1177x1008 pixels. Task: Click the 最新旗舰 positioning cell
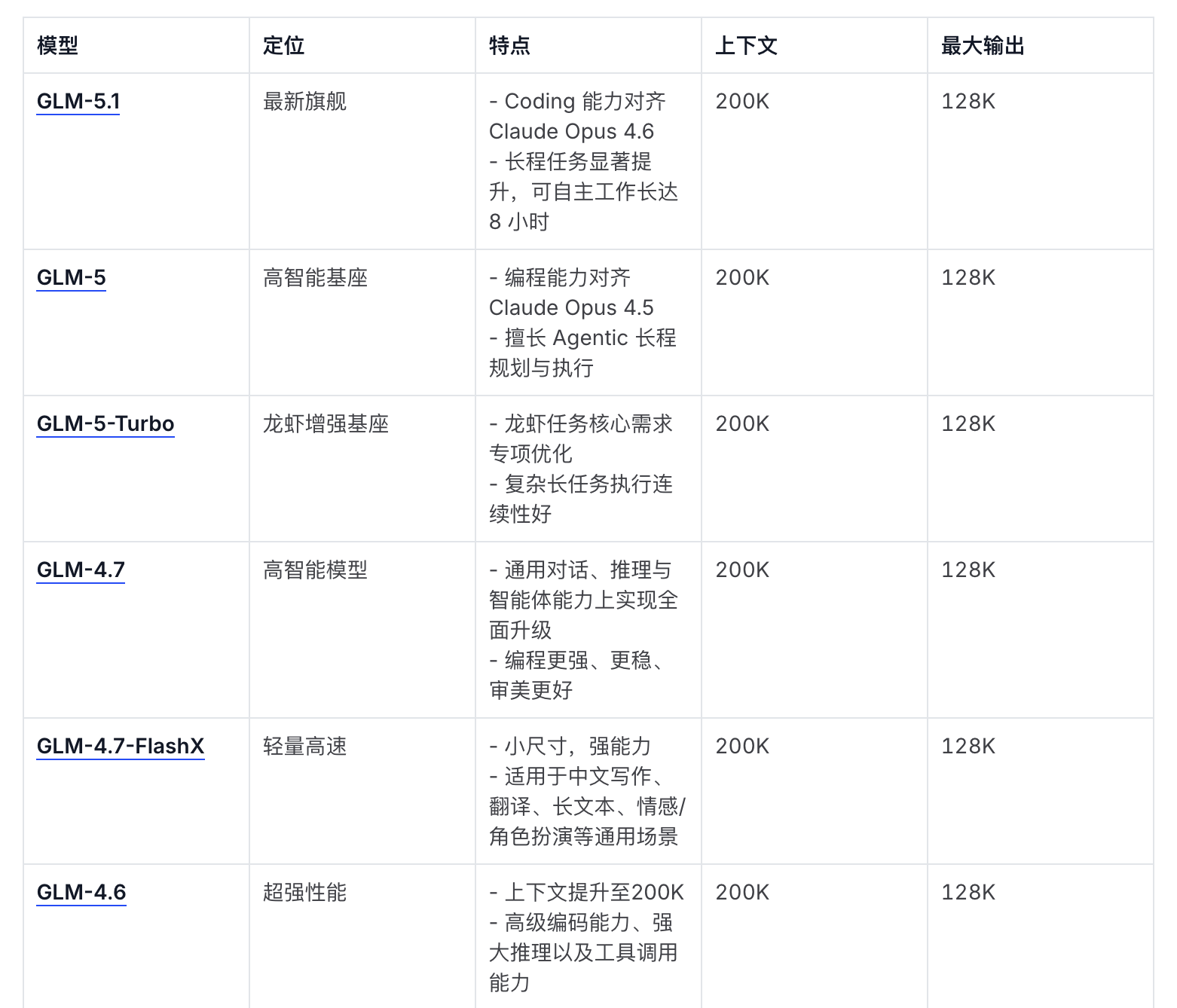point(304,101)
